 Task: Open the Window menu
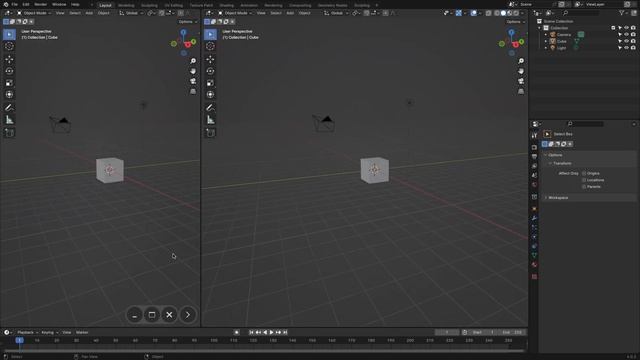tap(59, 4)
